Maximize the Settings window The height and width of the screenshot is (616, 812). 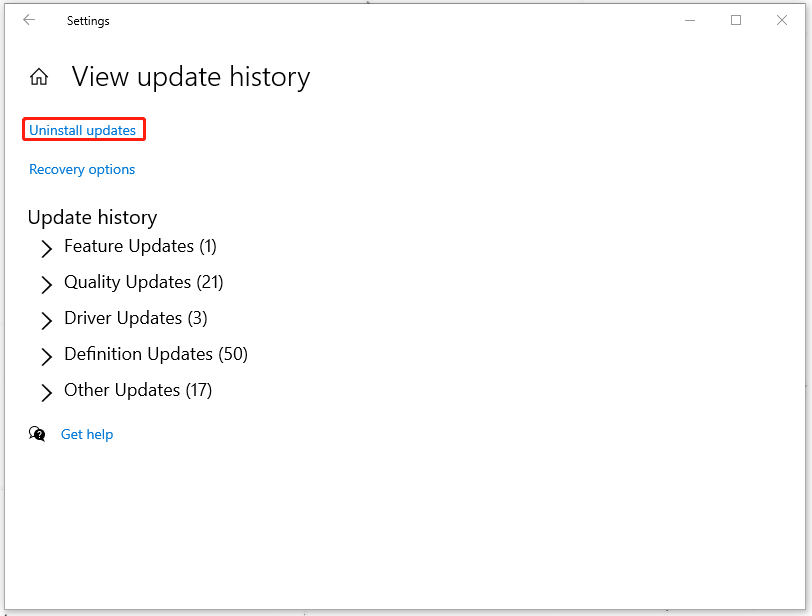[736, 19]
